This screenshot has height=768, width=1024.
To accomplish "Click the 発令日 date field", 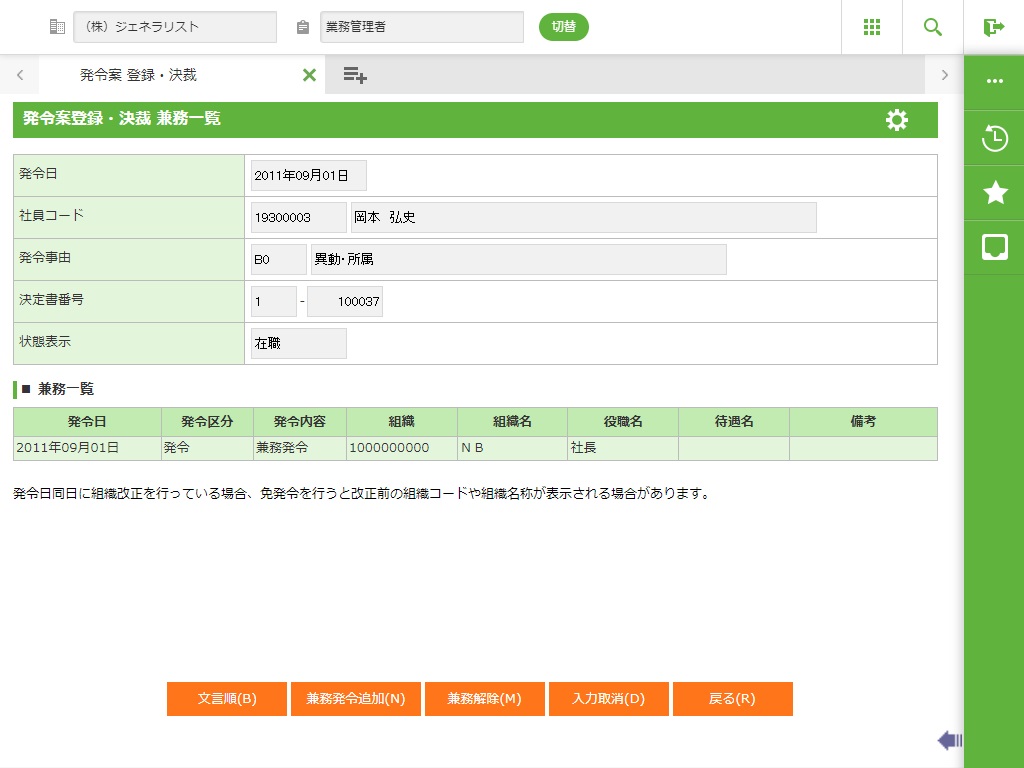I will coord(308,175).
